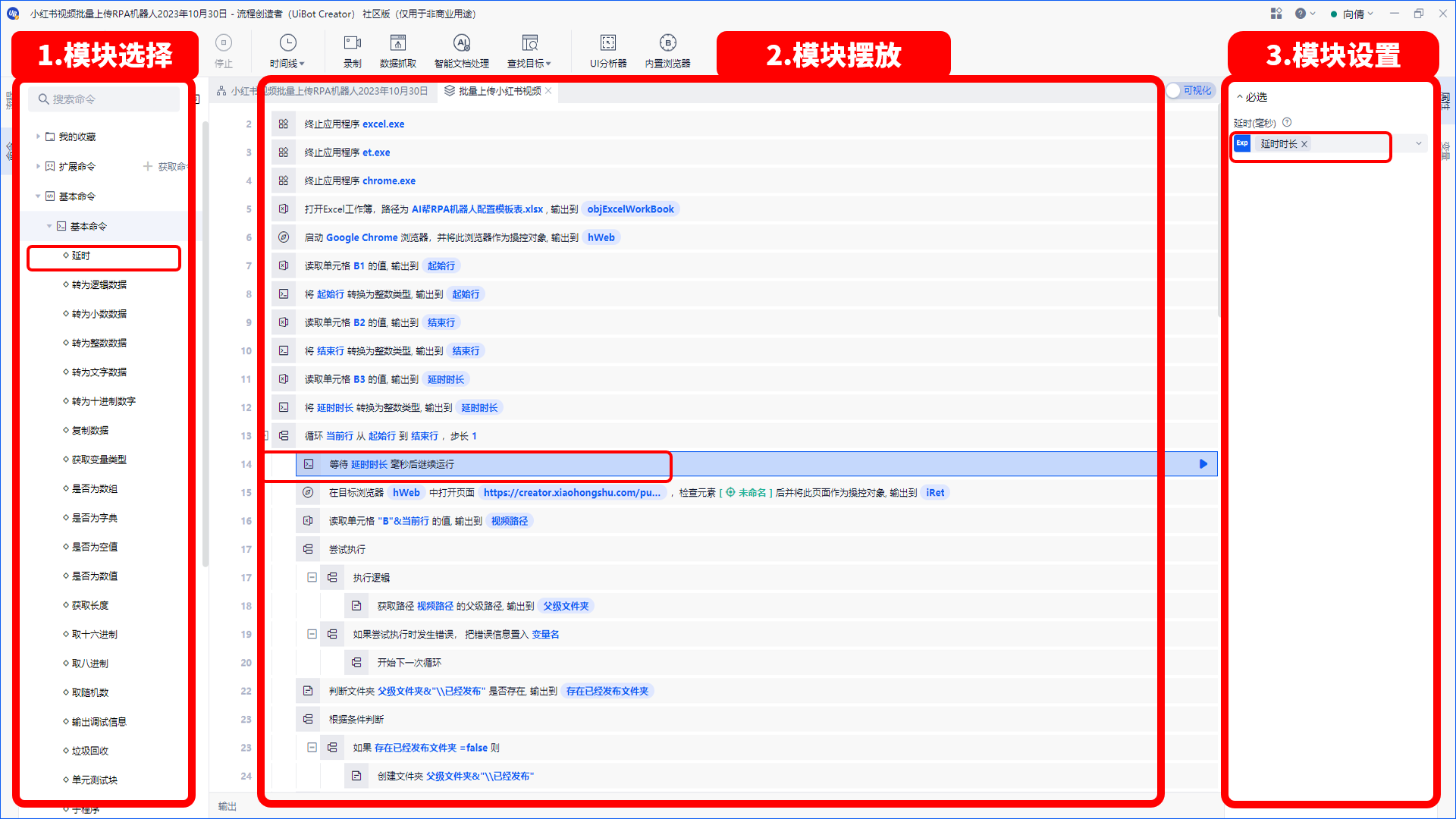Click the UiBot app logo in title bar
This screenshot has height=819, width=1456.
(13, 14)
